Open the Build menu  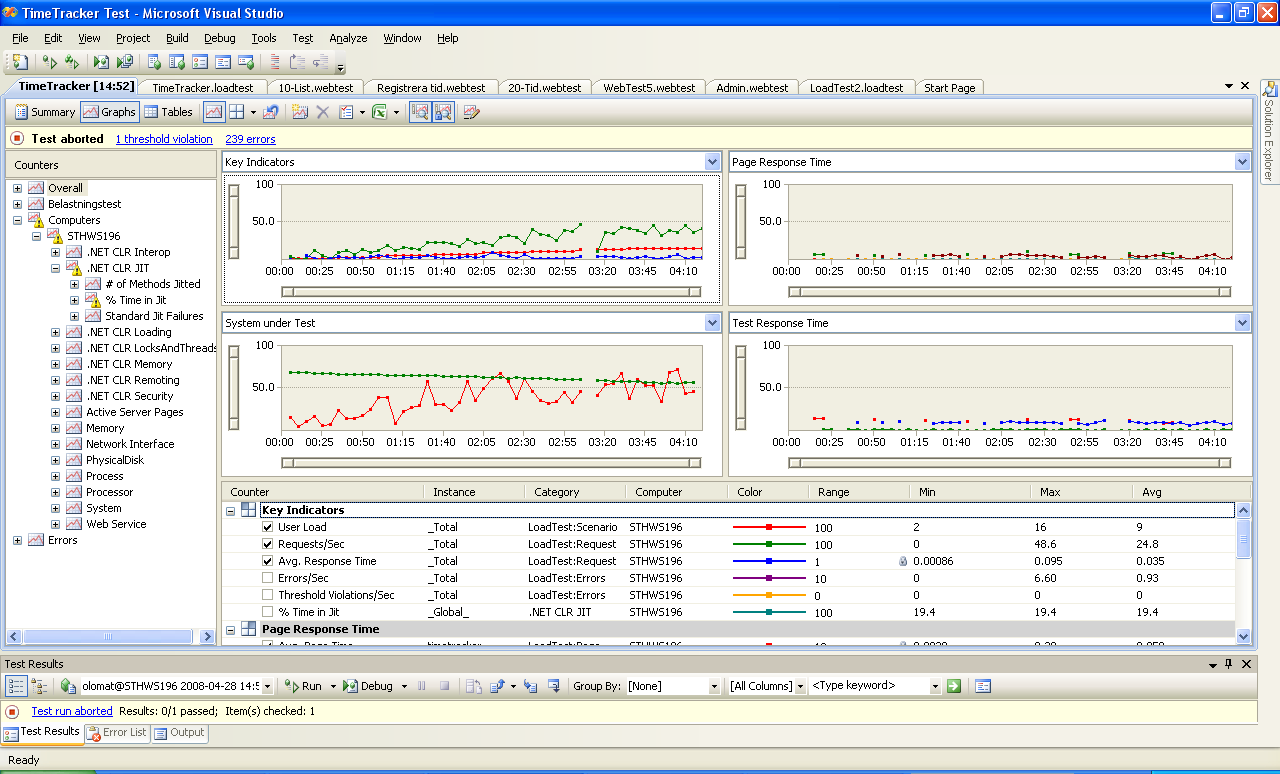(177, 38)
